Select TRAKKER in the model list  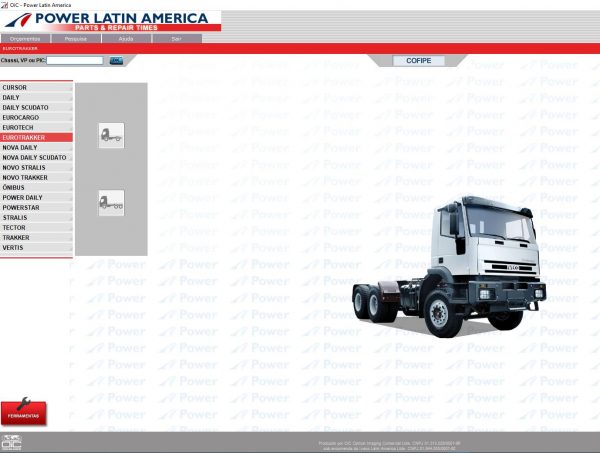36,238
